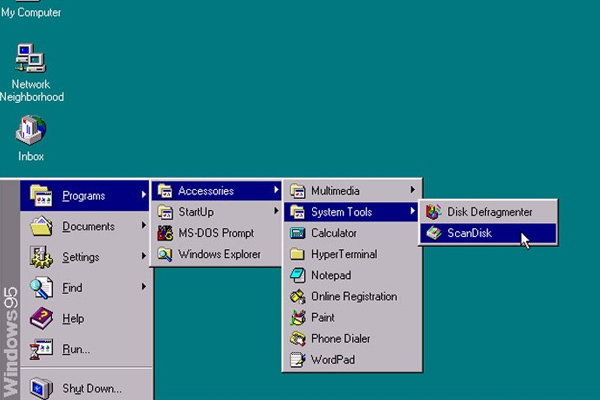Expand the Programs submenu arrow

143,194
